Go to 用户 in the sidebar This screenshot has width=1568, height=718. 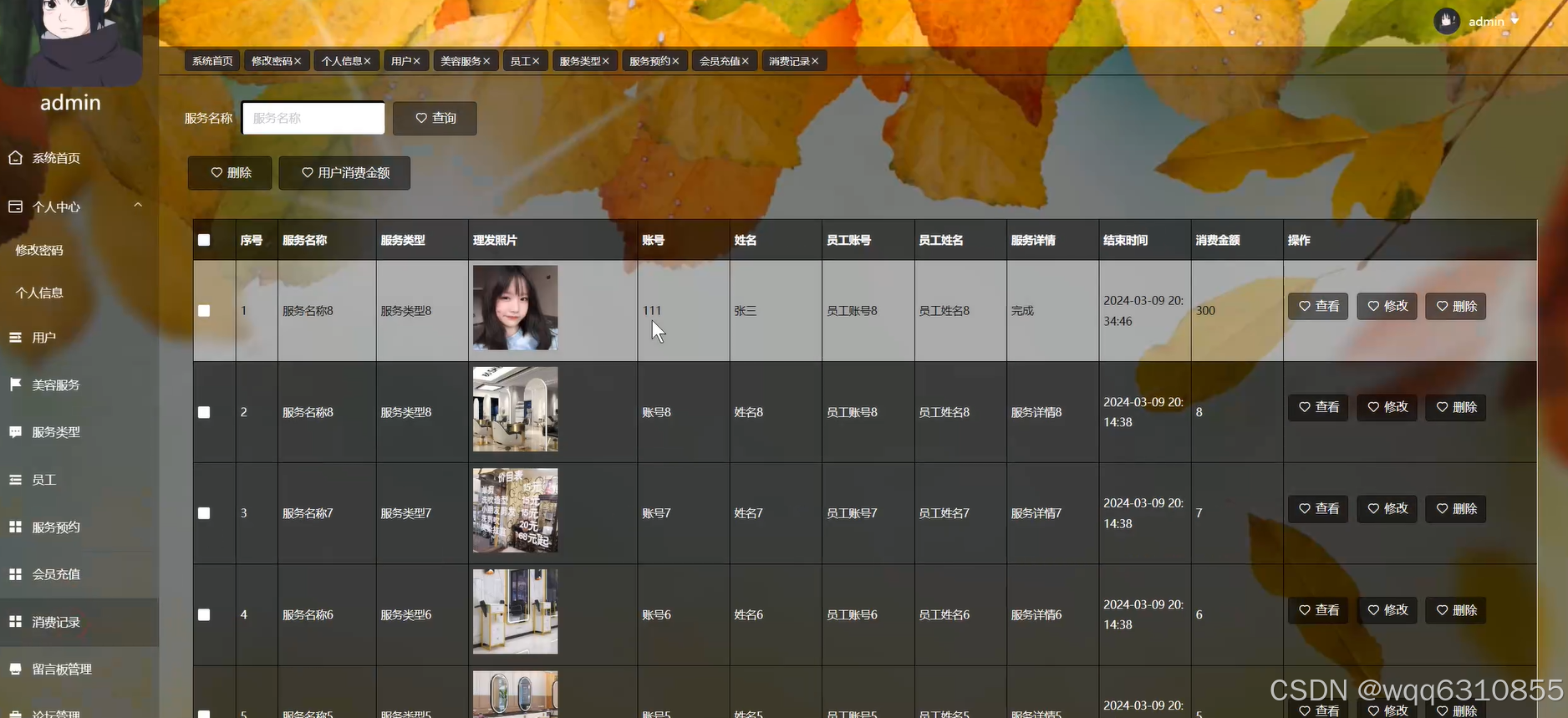pos(43,338)
